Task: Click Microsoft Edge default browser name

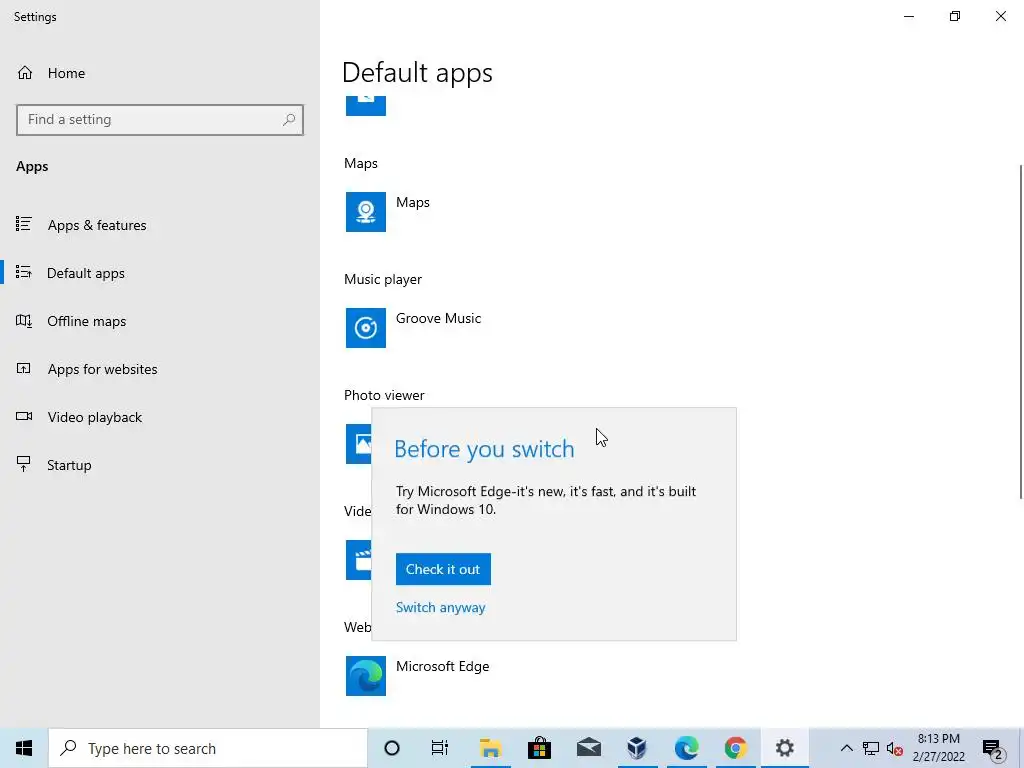Action: [442, 666]
